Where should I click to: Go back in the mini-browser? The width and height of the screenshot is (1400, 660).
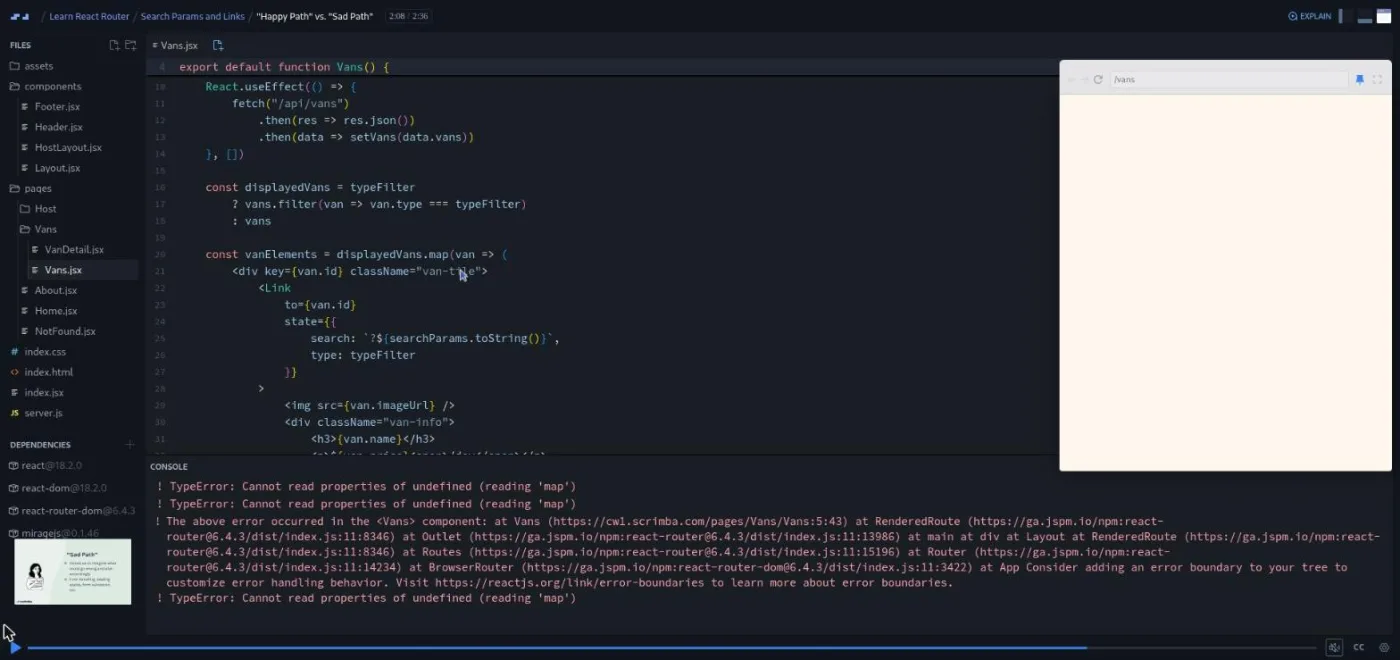(1072, 79)
